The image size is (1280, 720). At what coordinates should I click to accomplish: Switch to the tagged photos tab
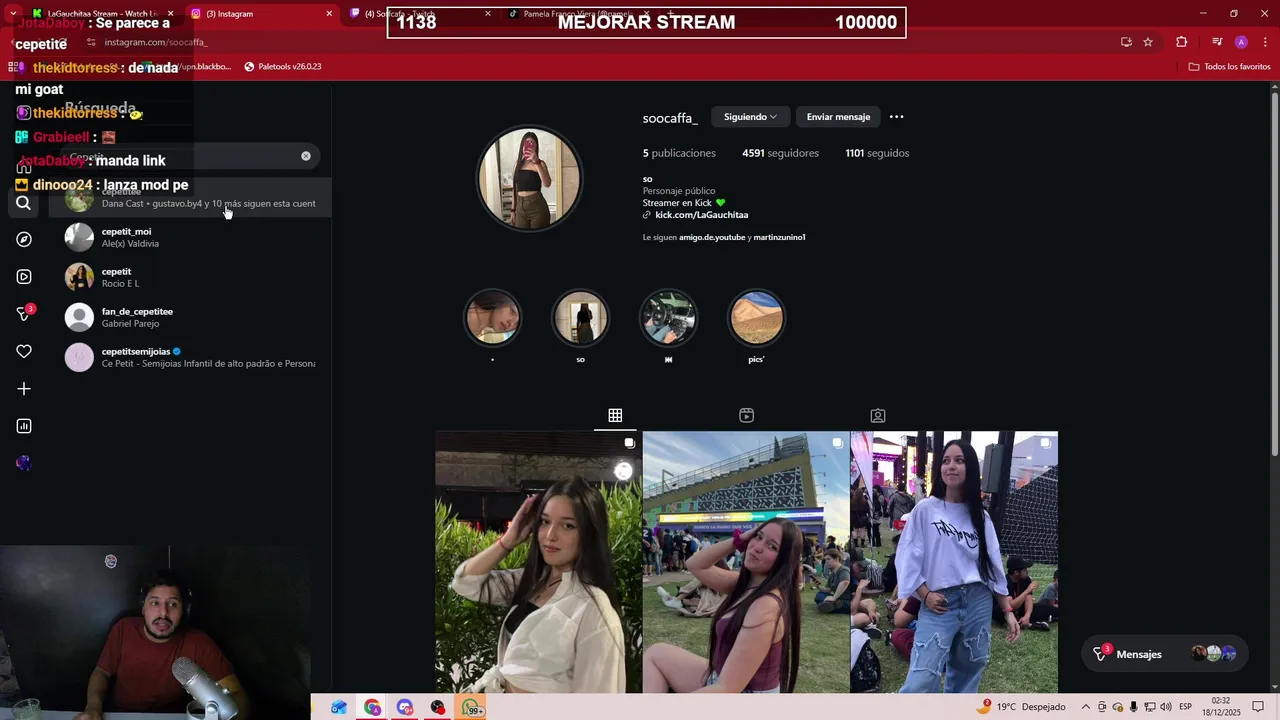pos(877,415)
